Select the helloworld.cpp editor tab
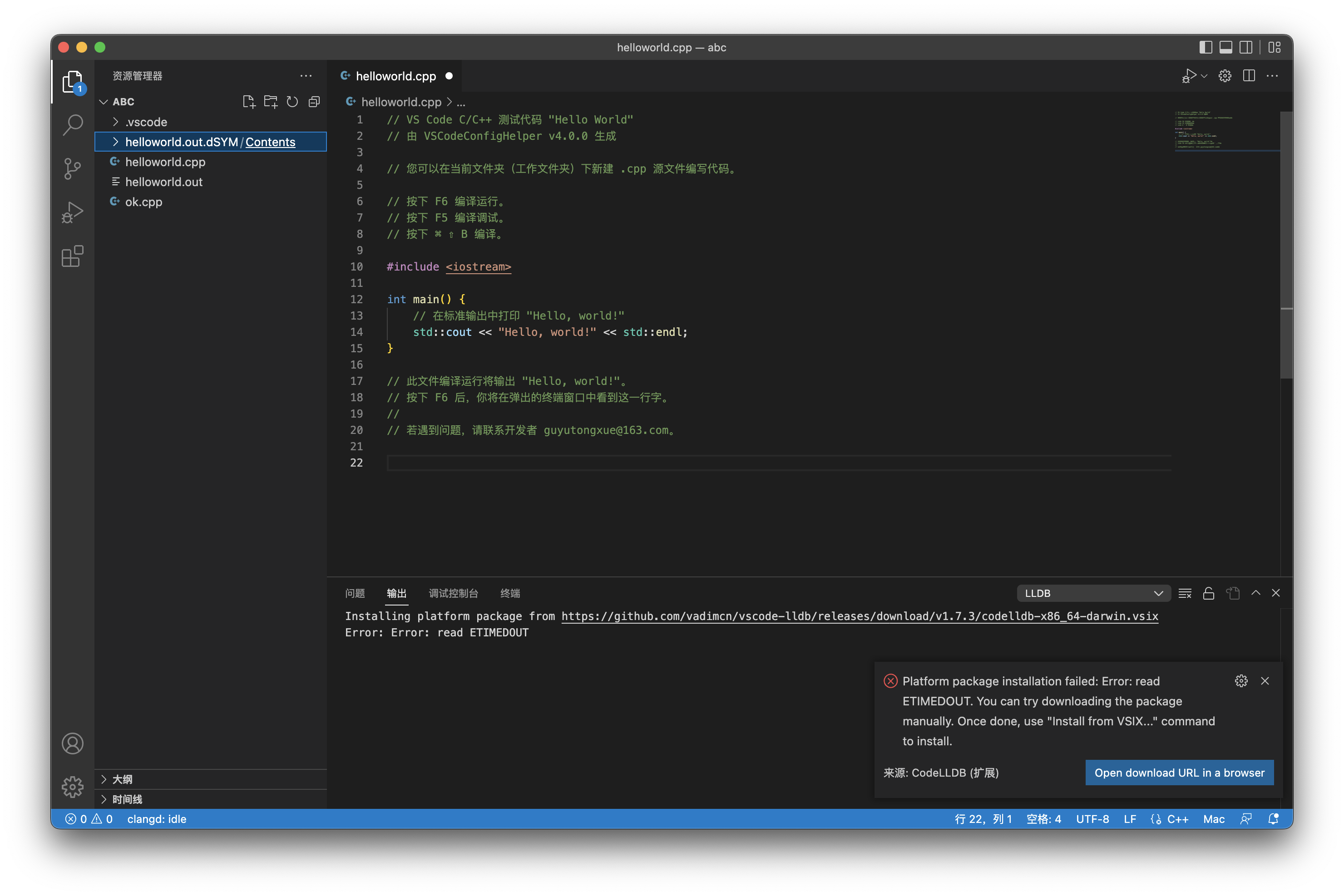Screen dimensions: 1344x896 [x=395, y=76]
